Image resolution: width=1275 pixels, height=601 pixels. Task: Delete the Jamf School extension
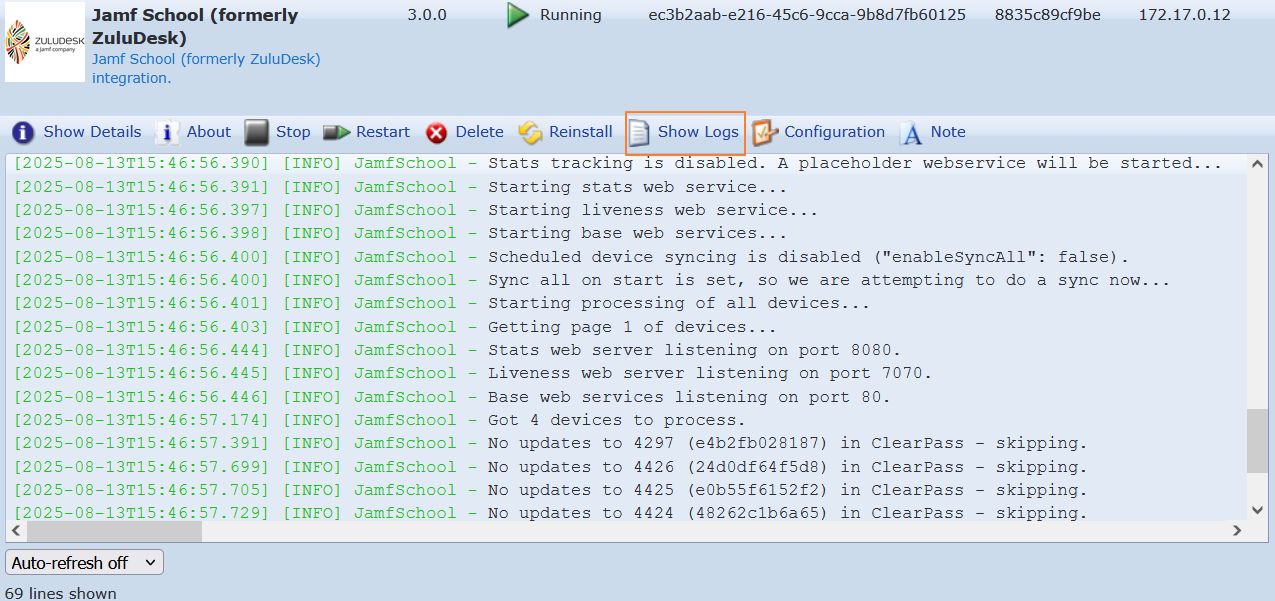479,132
